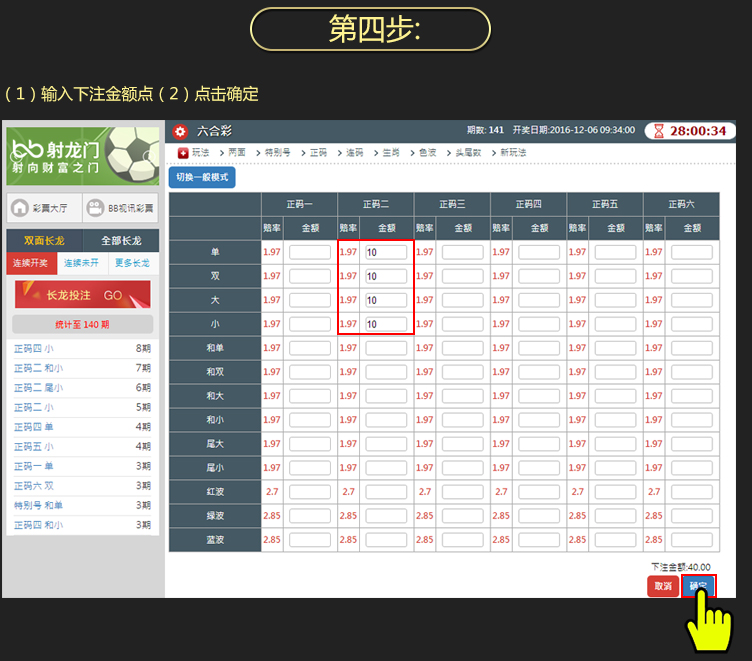Open 正码四 小 8期 streak link

coord(34,349)
